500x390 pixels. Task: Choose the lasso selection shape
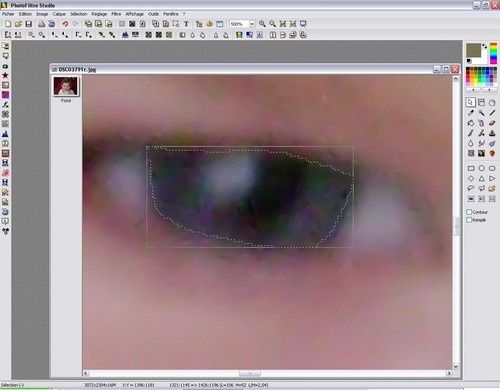(471, 189)
